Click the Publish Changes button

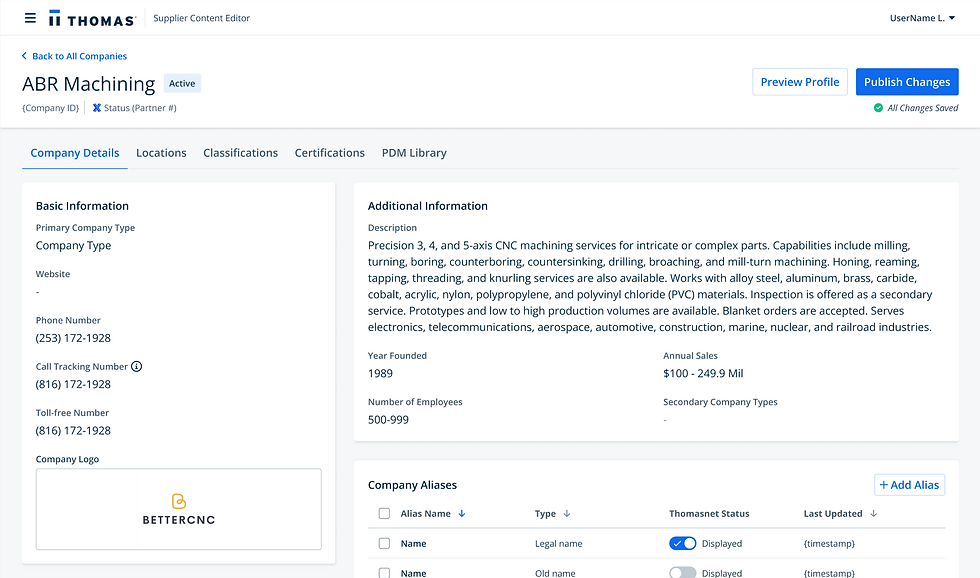907,82
